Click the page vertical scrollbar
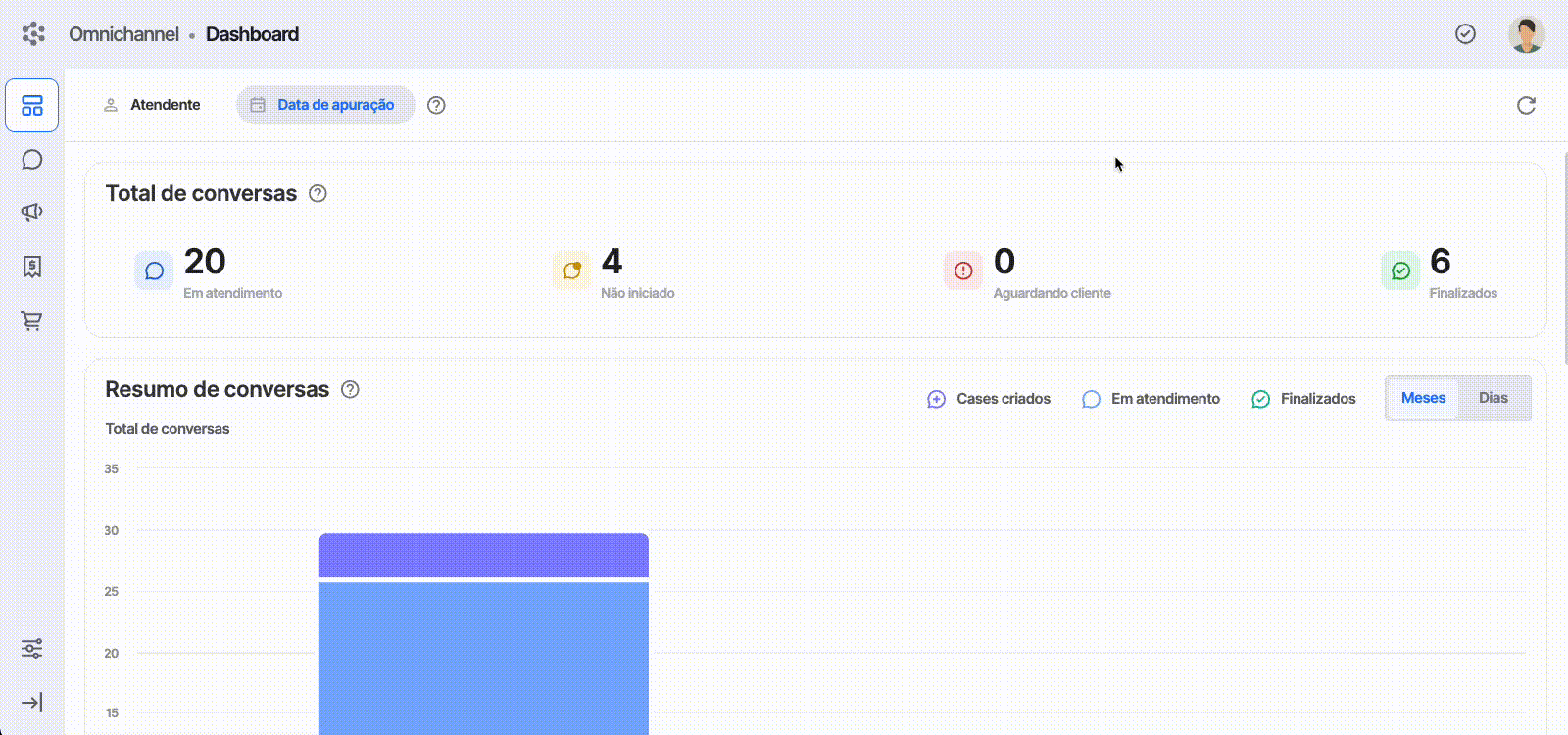This screenshot has height=735, width=1568. 1565,257
